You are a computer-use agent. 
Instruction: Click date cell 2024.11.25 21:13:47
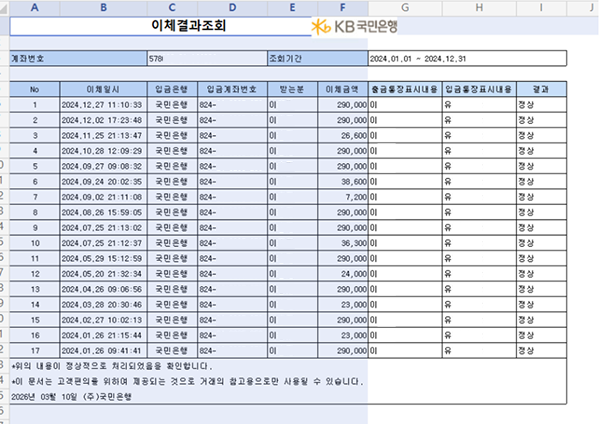coord(103,135)
